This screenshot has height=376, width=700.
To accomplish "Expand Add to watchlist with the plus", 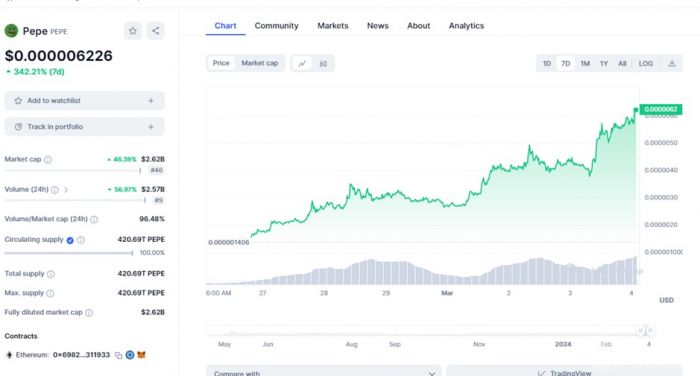I will [151, 101].
